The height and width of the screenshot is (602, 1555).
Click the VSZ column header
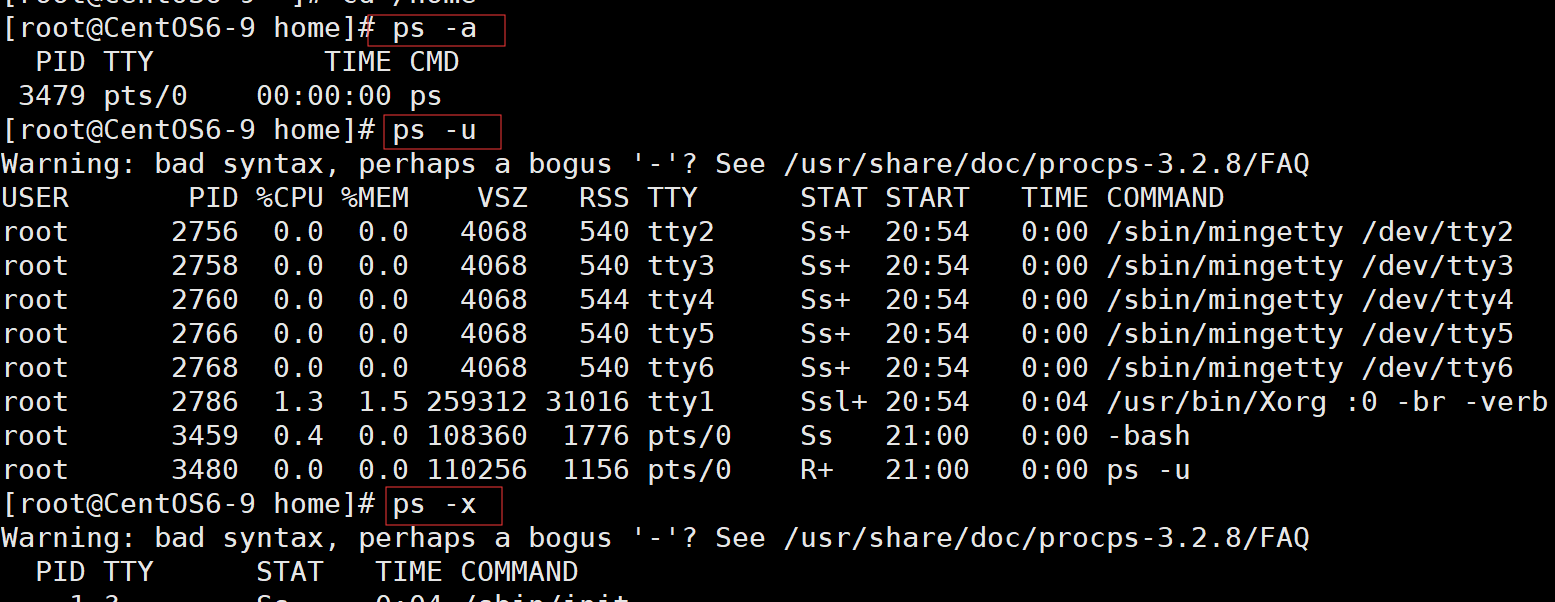tap(501, 198)
